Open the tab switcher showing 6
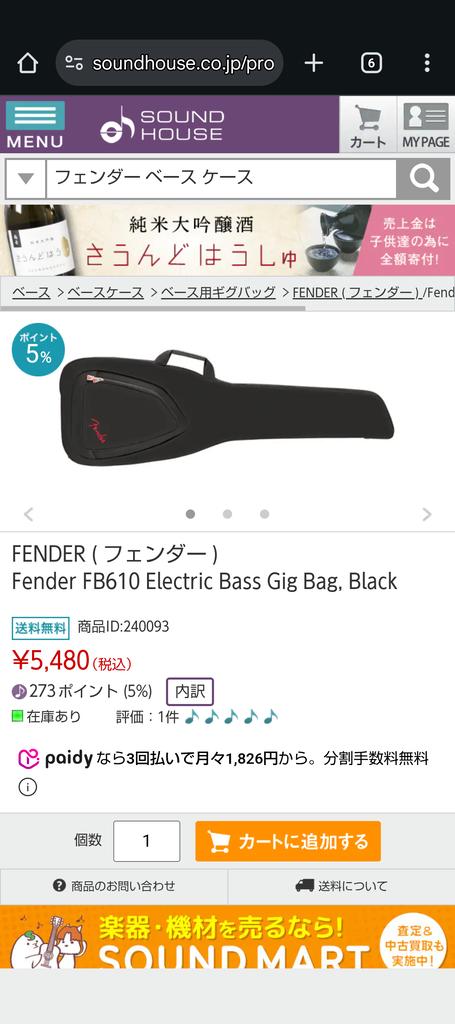455x1024 pixels. (371, 63)
